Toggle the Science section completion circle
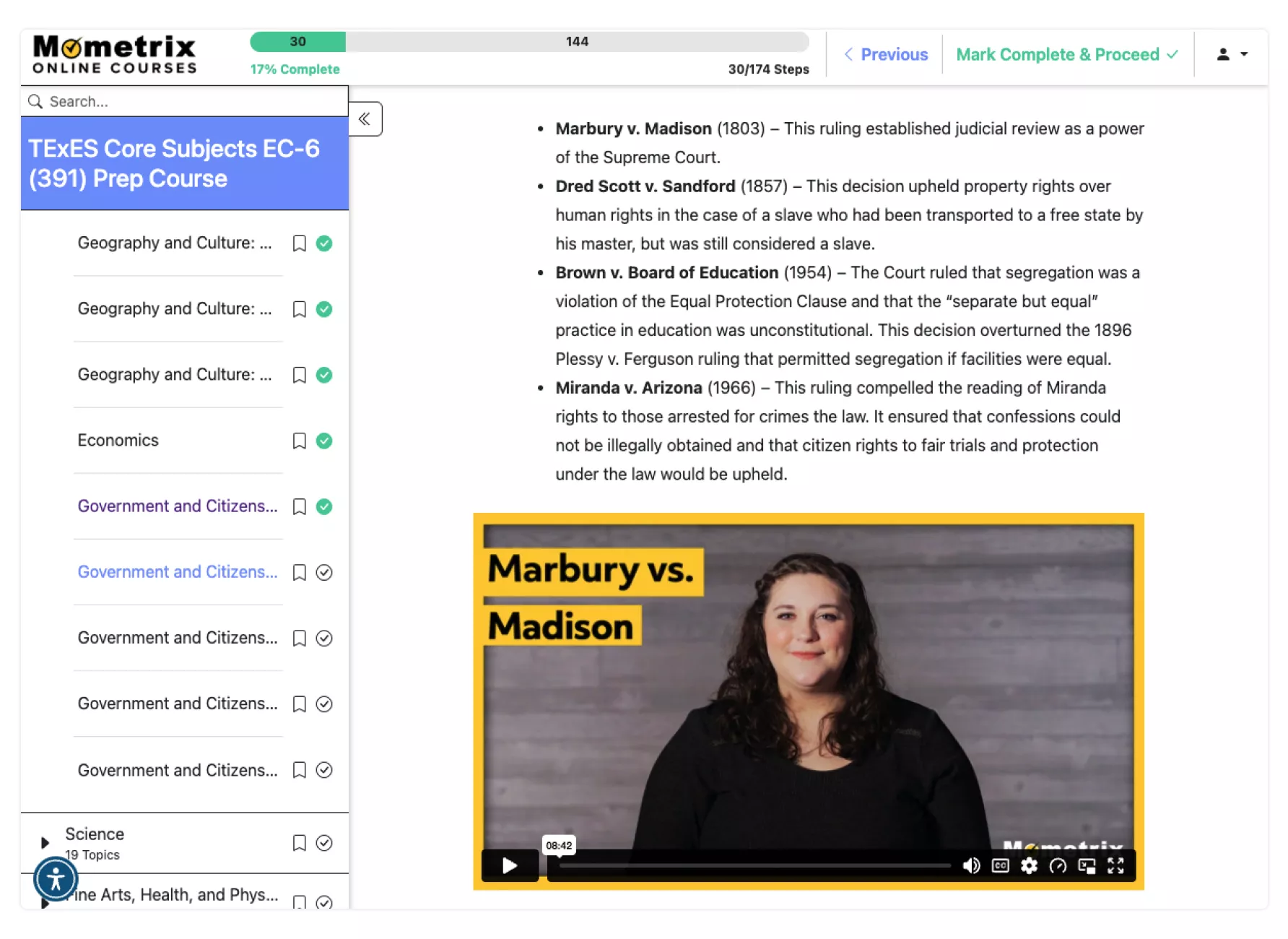This screenshot has height=939, width=1288. pos(324,843)
